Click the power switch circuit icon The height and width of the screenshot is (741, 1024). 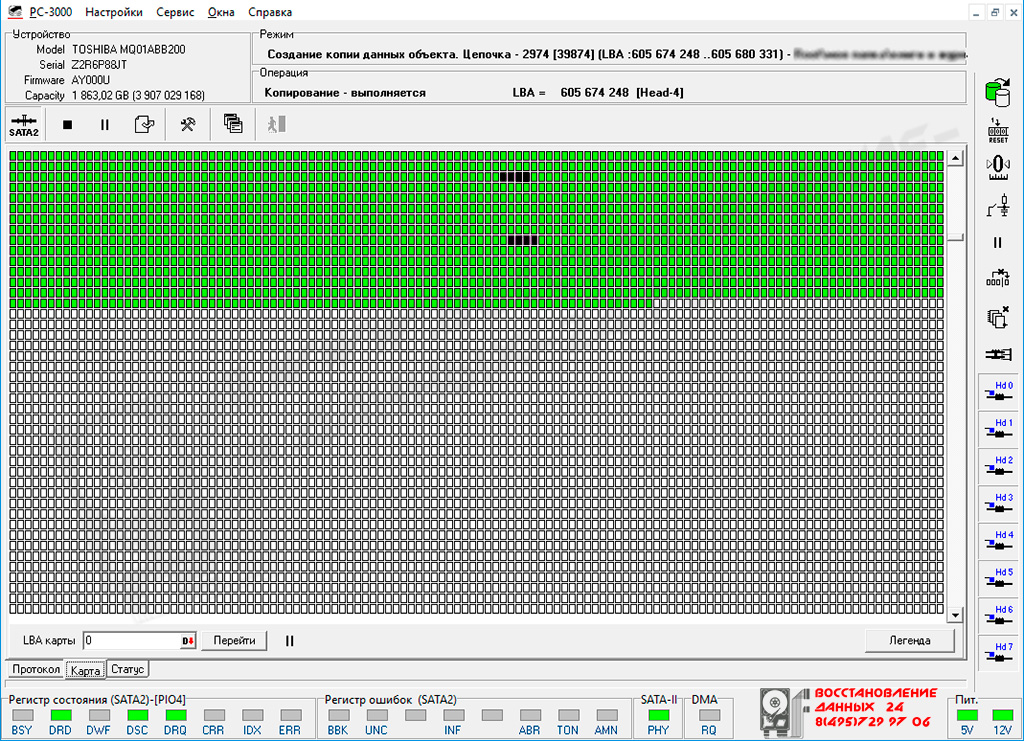point(998,206)
